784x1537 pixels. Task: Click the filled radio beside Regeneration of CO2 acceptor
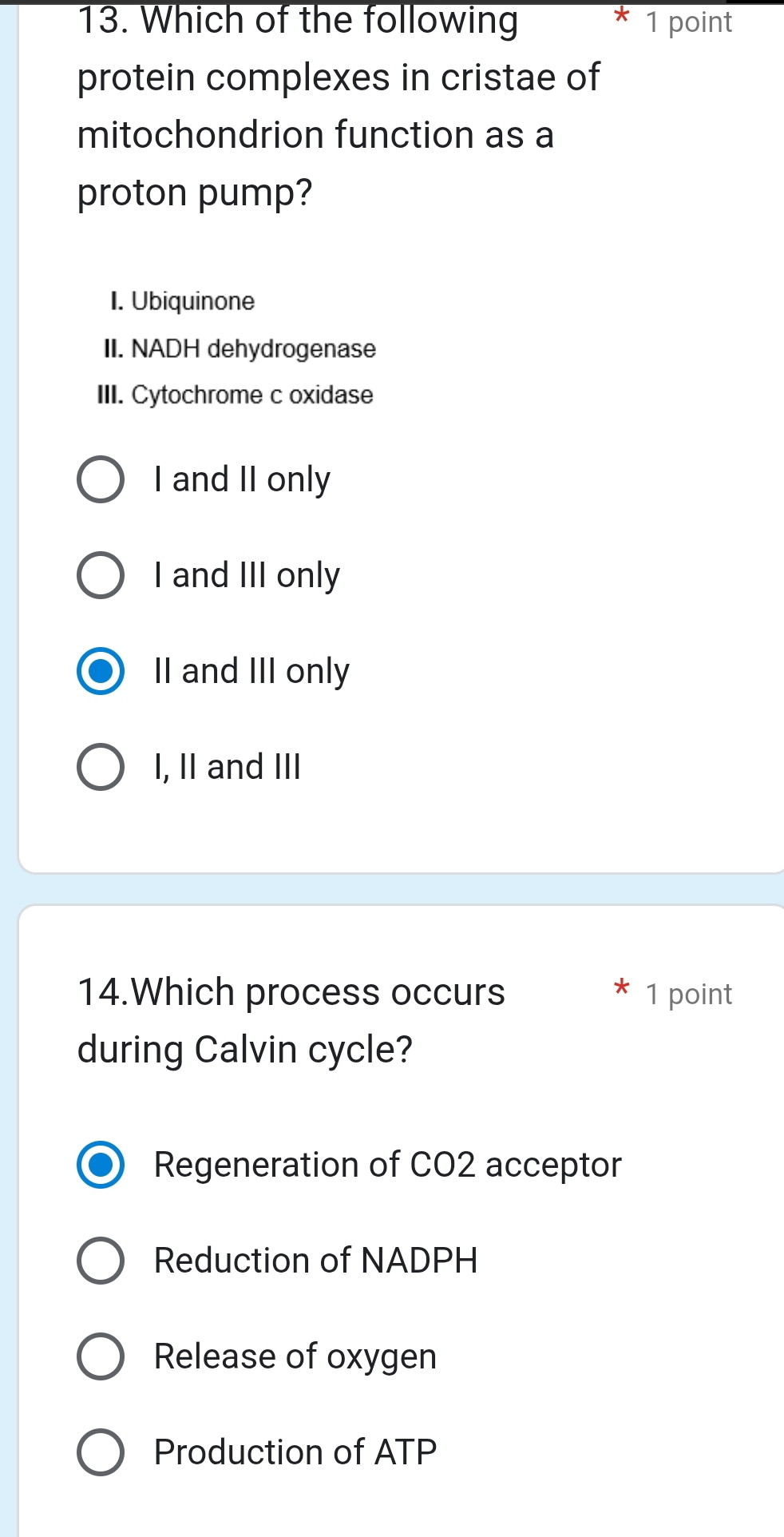[x=101, y=1165]
